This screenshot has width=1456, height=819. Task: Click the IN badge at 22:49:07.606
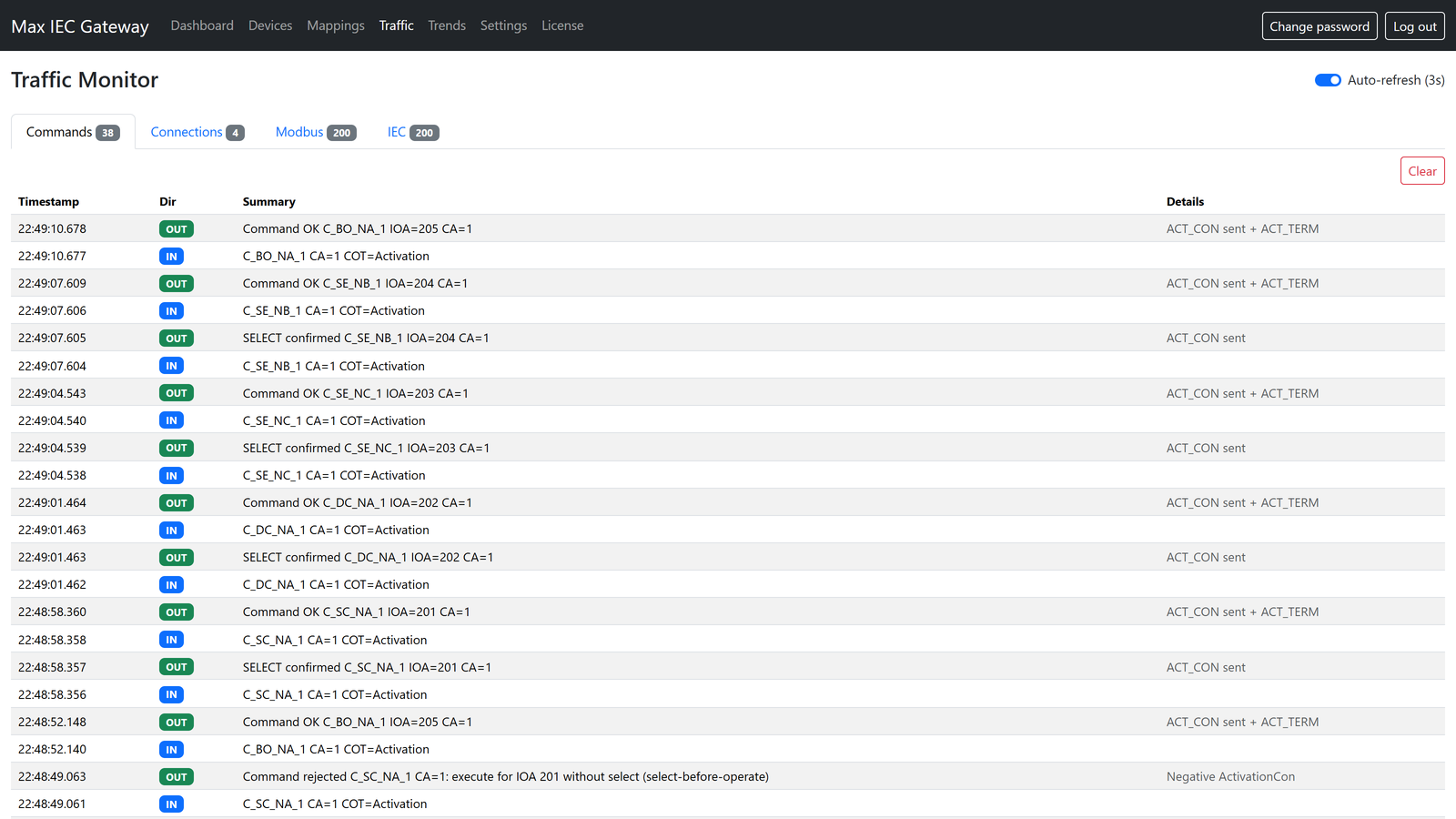tap(171, 311)
